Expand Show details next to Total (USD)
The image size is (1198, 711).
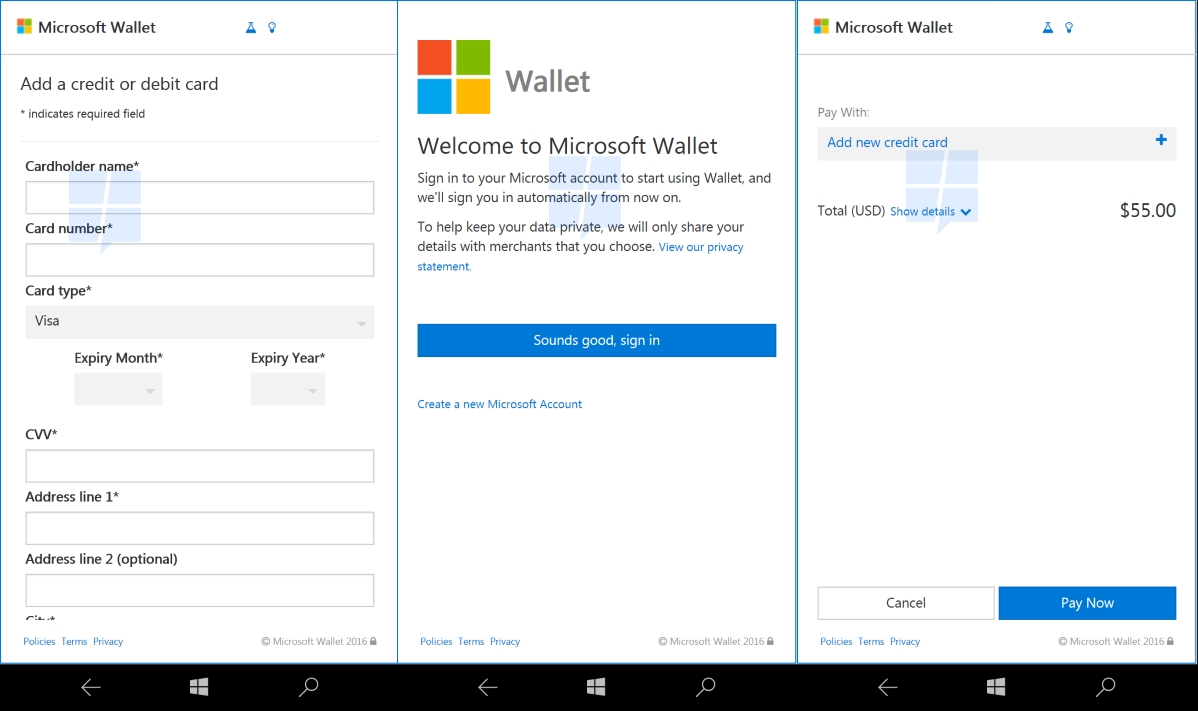point(930,212)
